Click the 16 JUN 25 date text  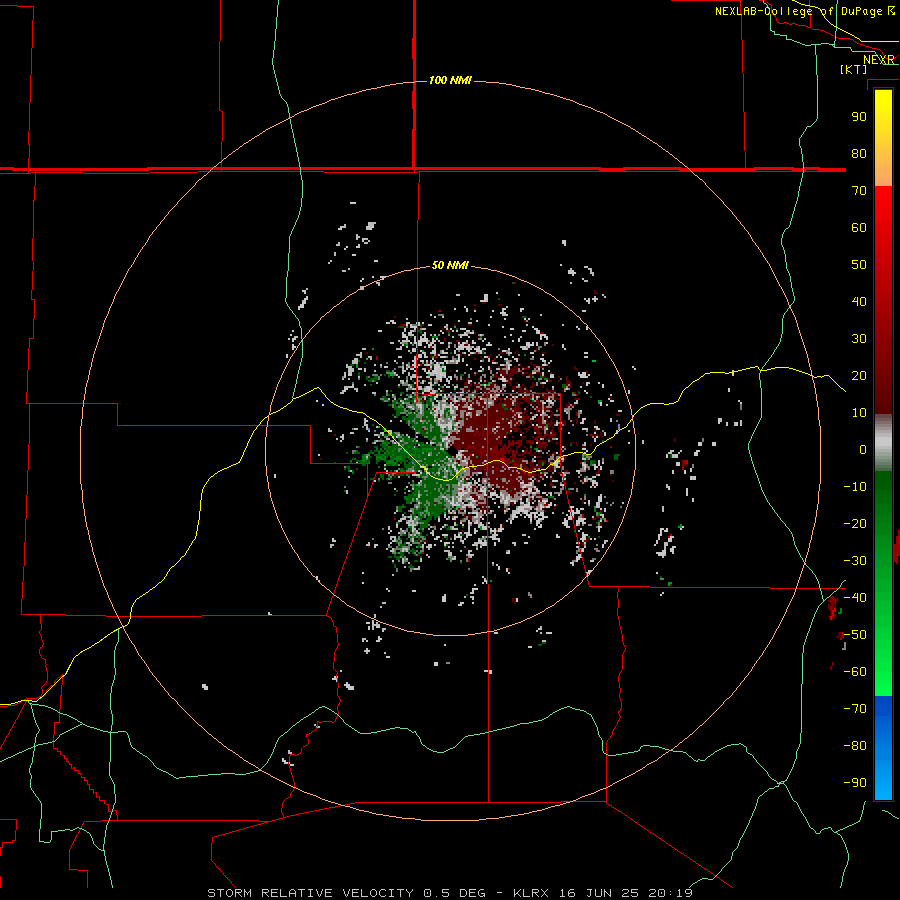[x=599, y=893]
